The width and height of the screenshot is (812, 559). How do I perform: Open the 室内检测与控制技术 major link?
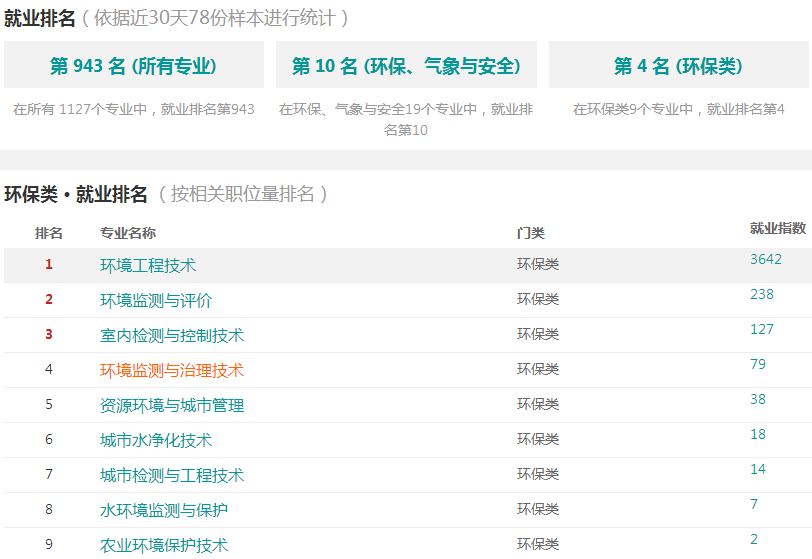(172, 336)
